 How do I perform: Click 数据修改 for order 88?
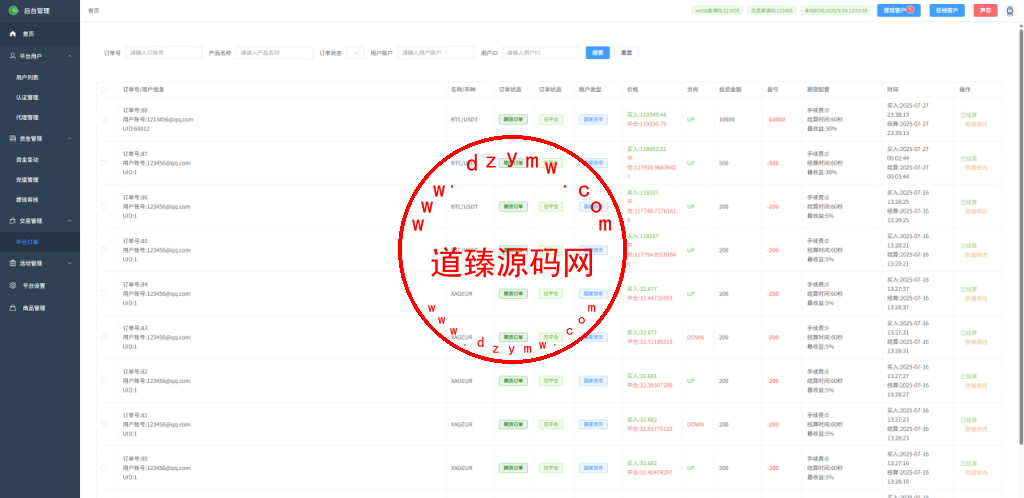[x=976, y=124]
